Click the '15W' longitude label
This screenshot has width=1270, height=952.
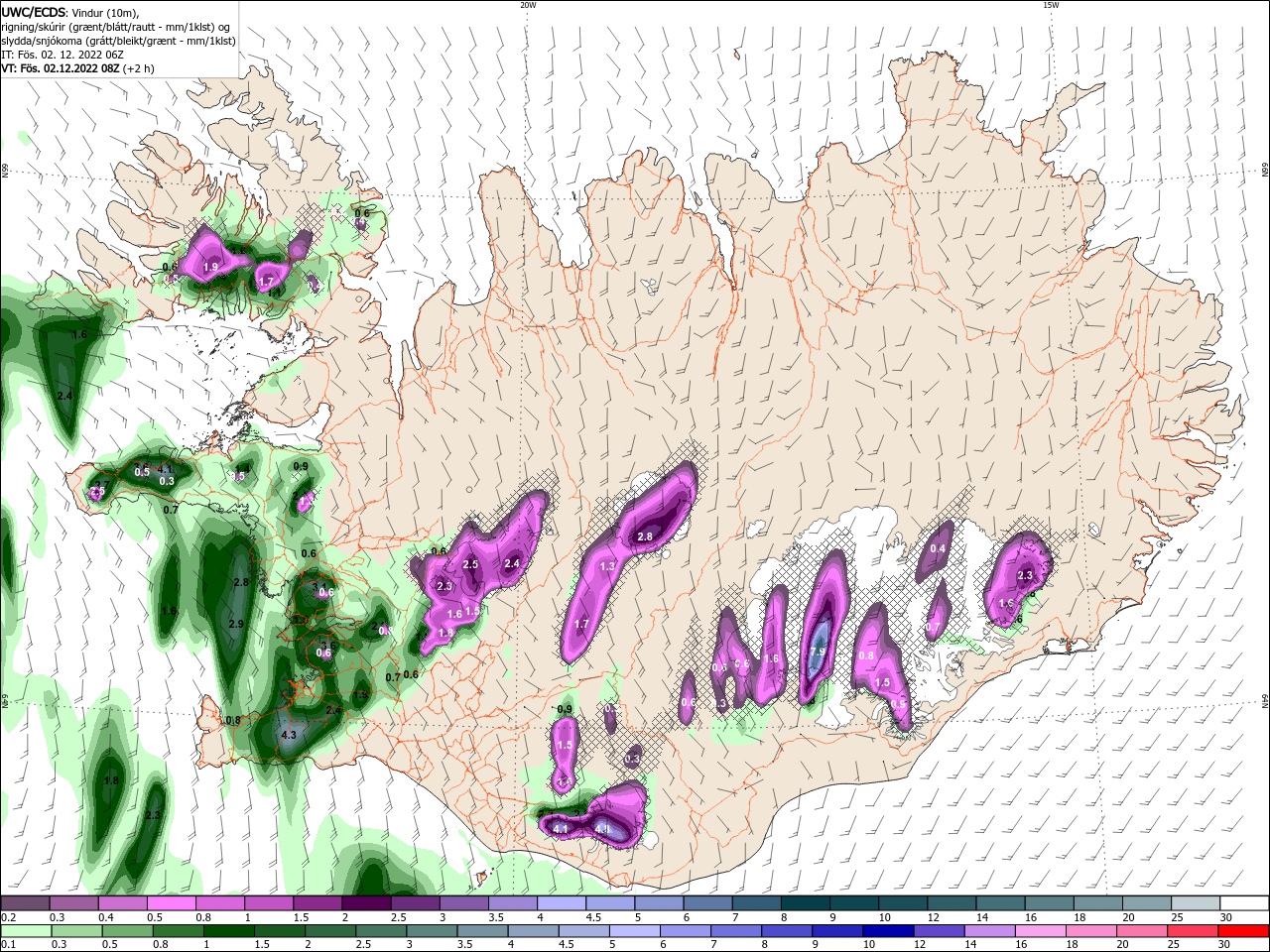click(x=1051, y=5)
